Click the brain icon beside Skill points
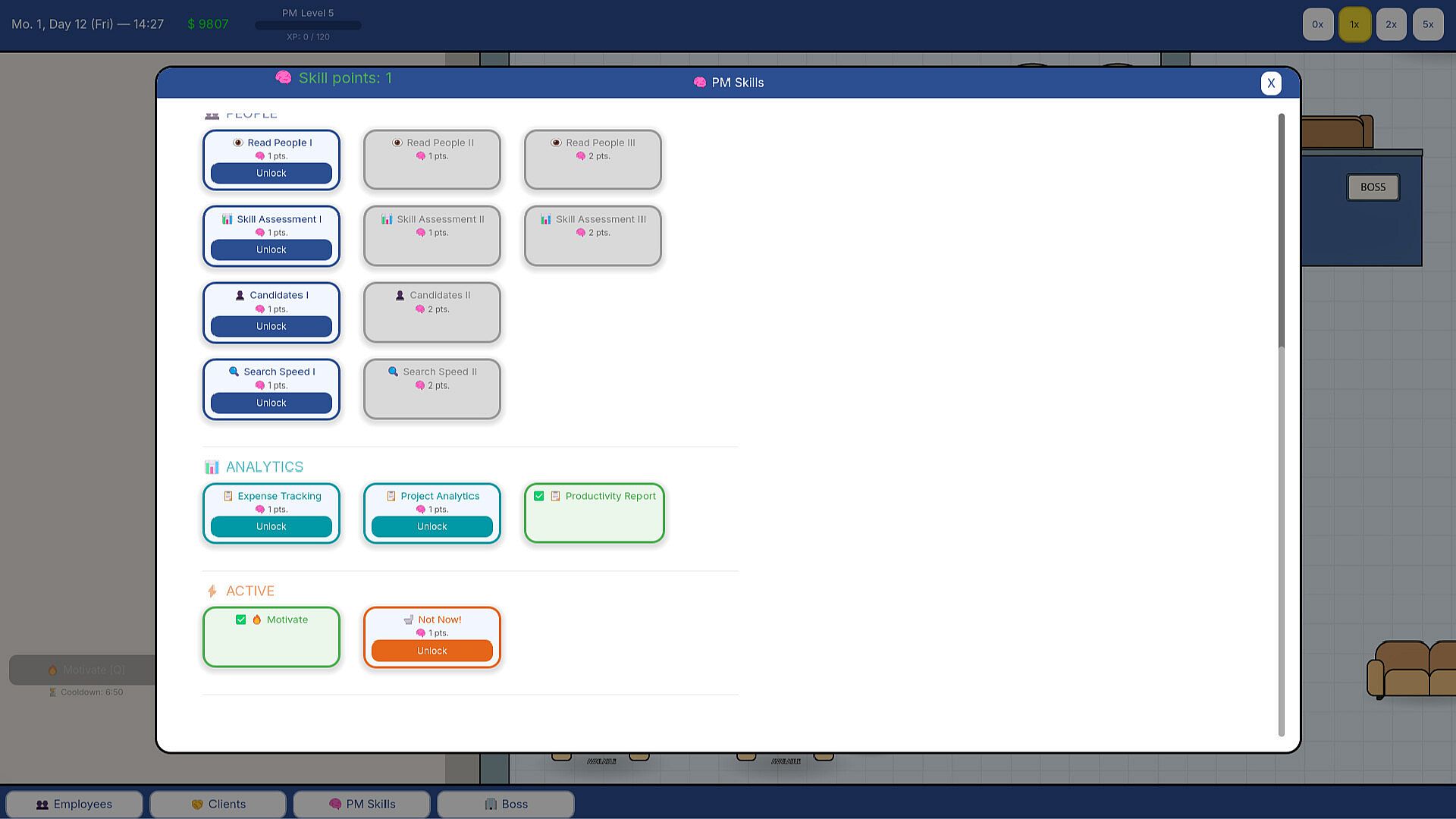This screenshot has height=819, width=1456. (284, 77)
